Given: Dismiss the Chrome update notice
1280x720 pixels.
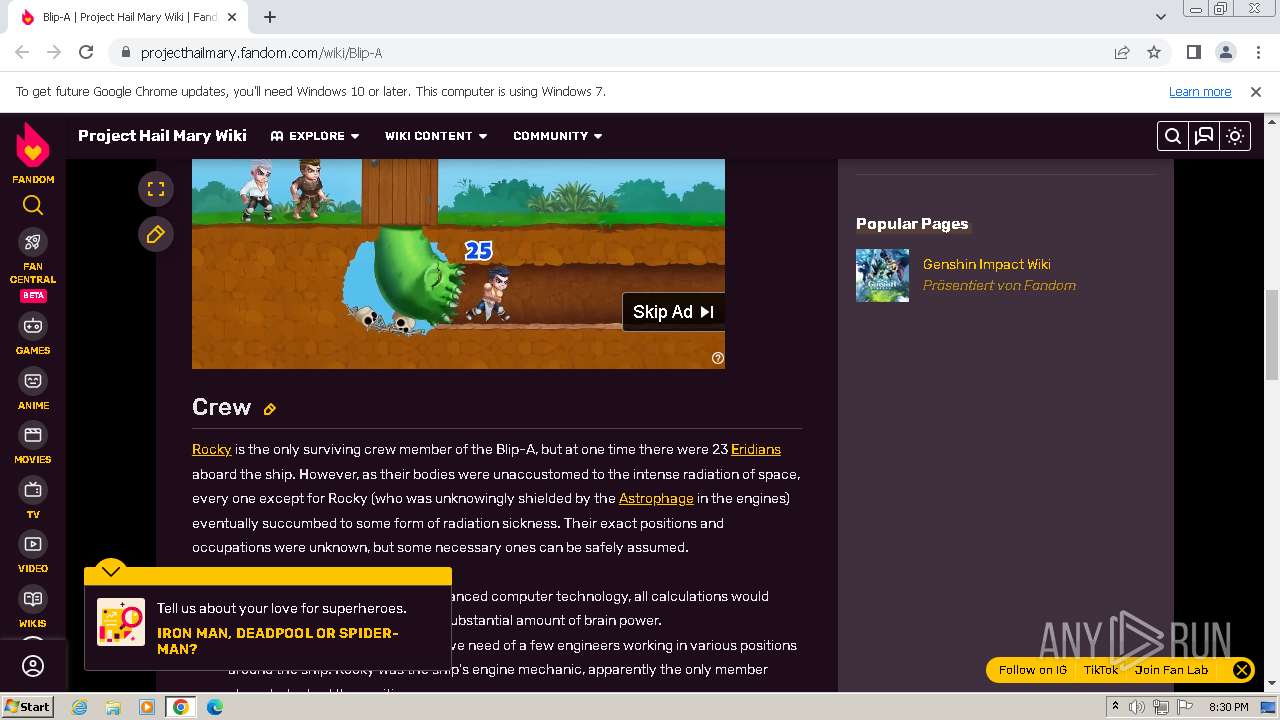Looking at the screenshot, I should (1256, 92).
